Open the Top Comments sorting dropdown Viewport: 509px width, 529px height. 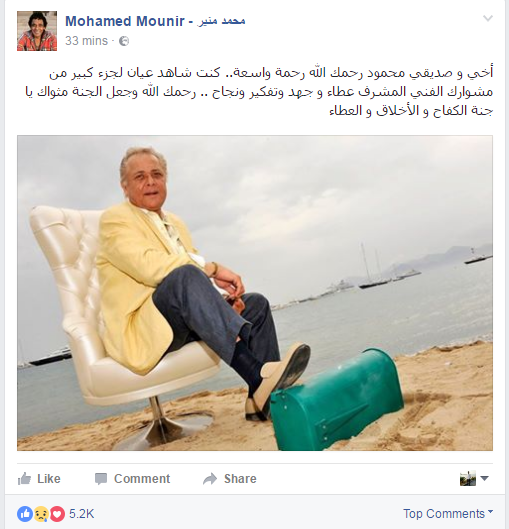click(x=448, y=513)
